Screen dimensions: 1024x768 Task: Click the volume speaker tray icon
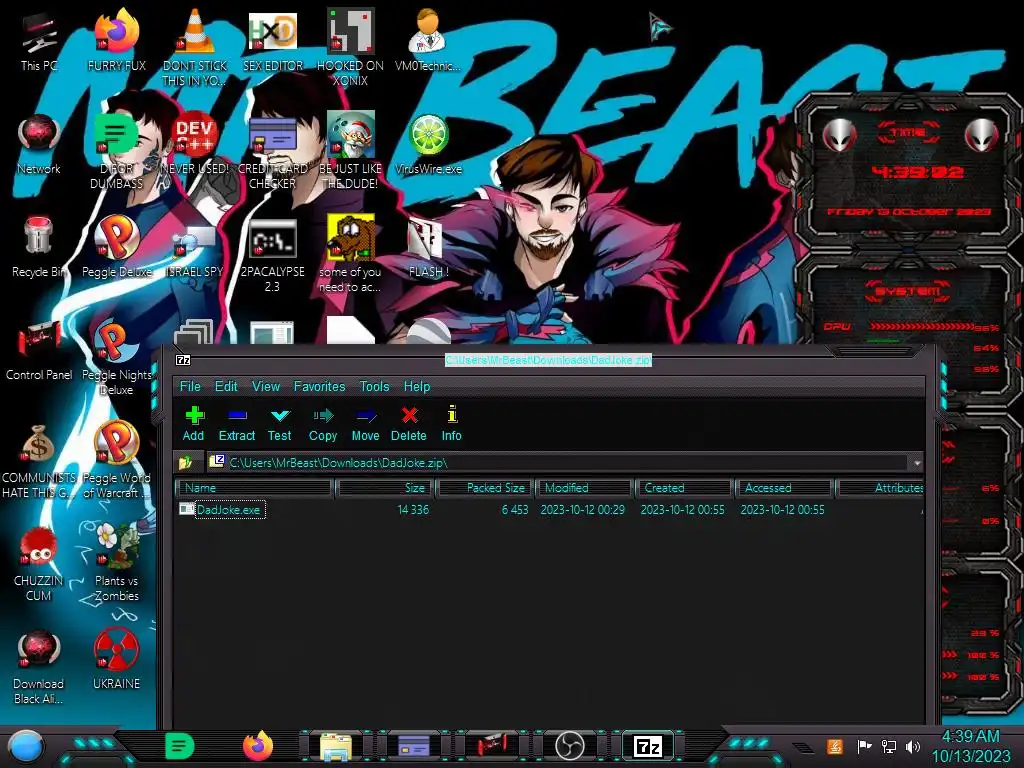pos(912,746)
